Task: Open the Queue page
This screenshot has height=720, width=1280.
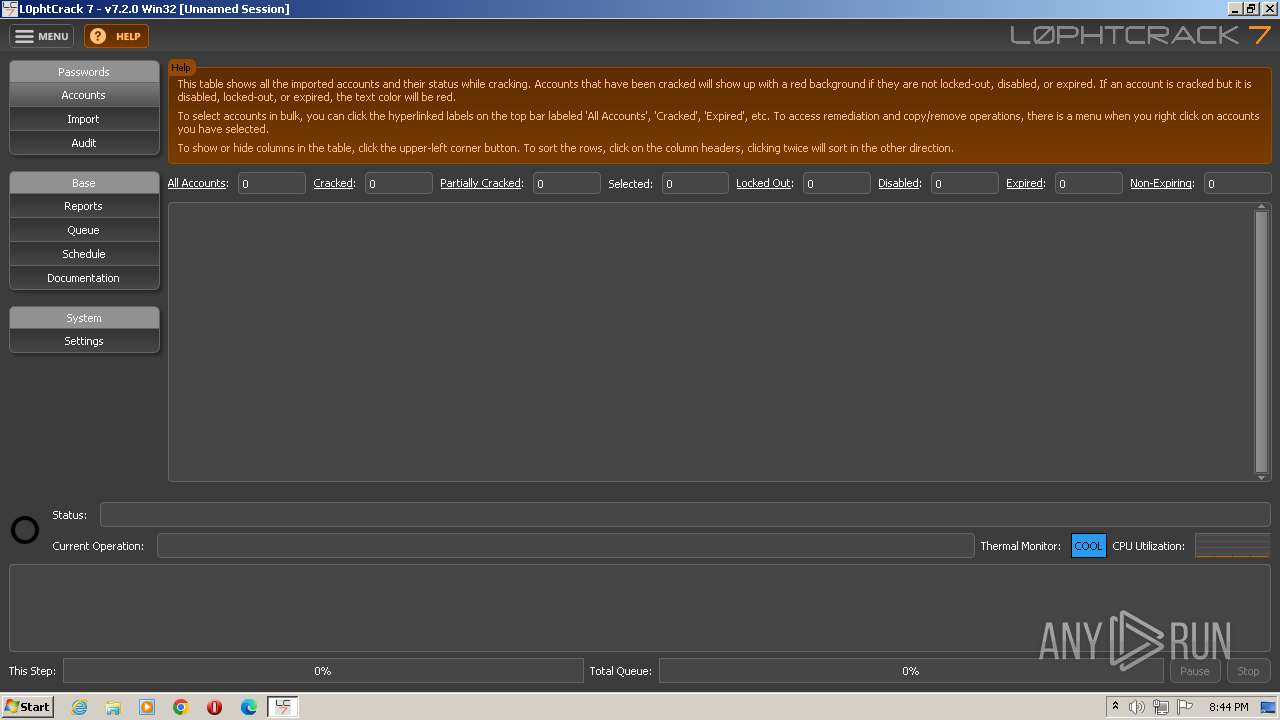Action: (84, 230)
